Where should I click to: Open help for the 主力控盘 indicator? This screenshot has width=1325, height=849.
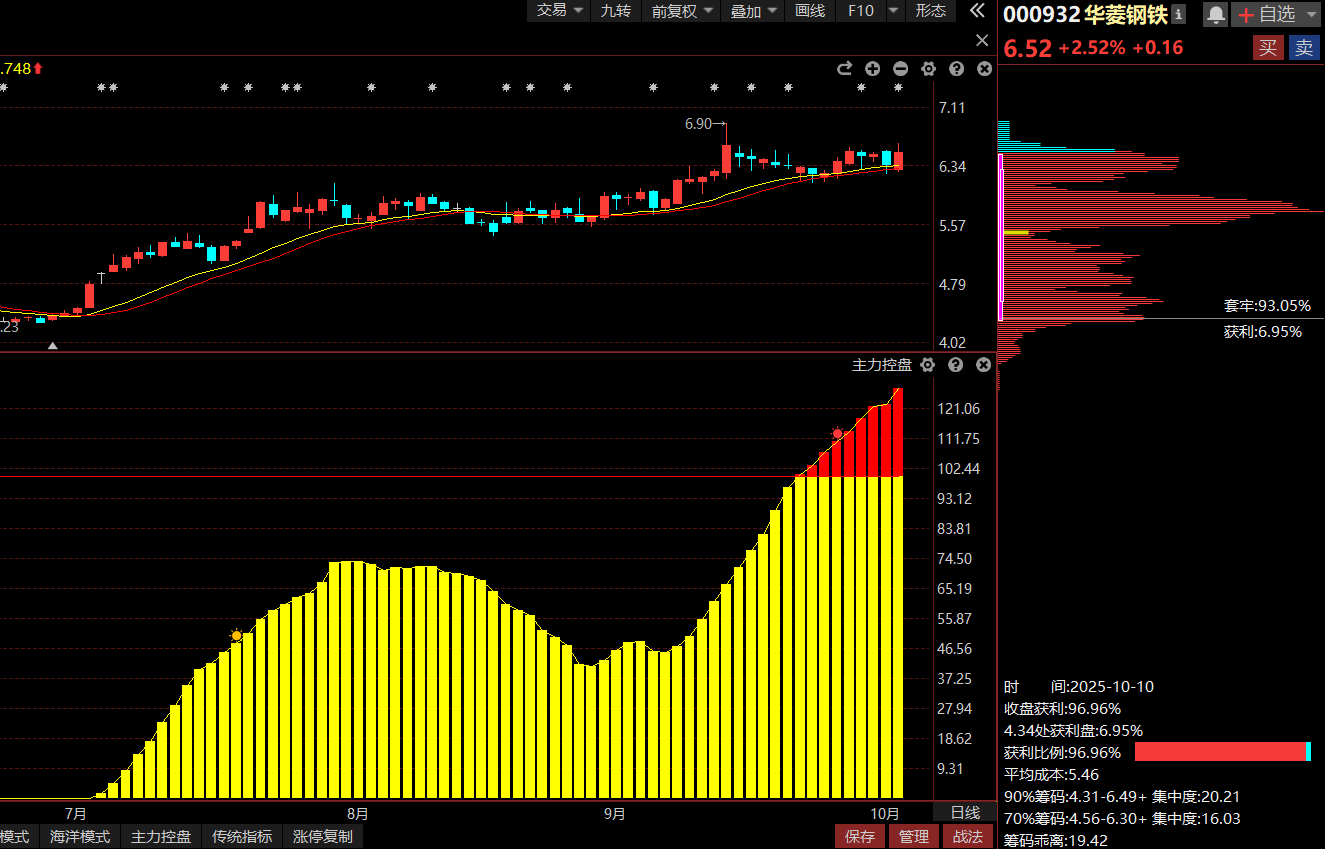coord(955,365)
